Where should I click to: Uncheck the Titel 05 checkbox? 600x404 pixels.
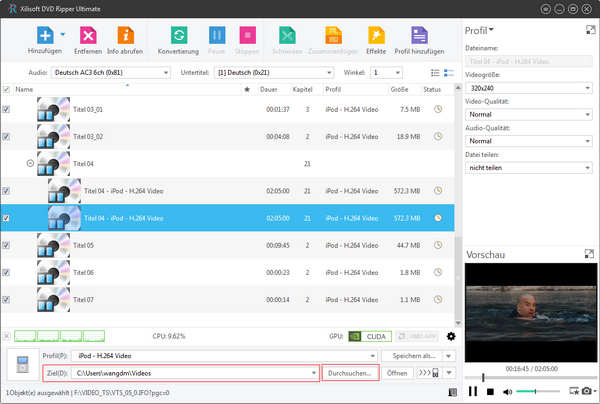(6, 245)
